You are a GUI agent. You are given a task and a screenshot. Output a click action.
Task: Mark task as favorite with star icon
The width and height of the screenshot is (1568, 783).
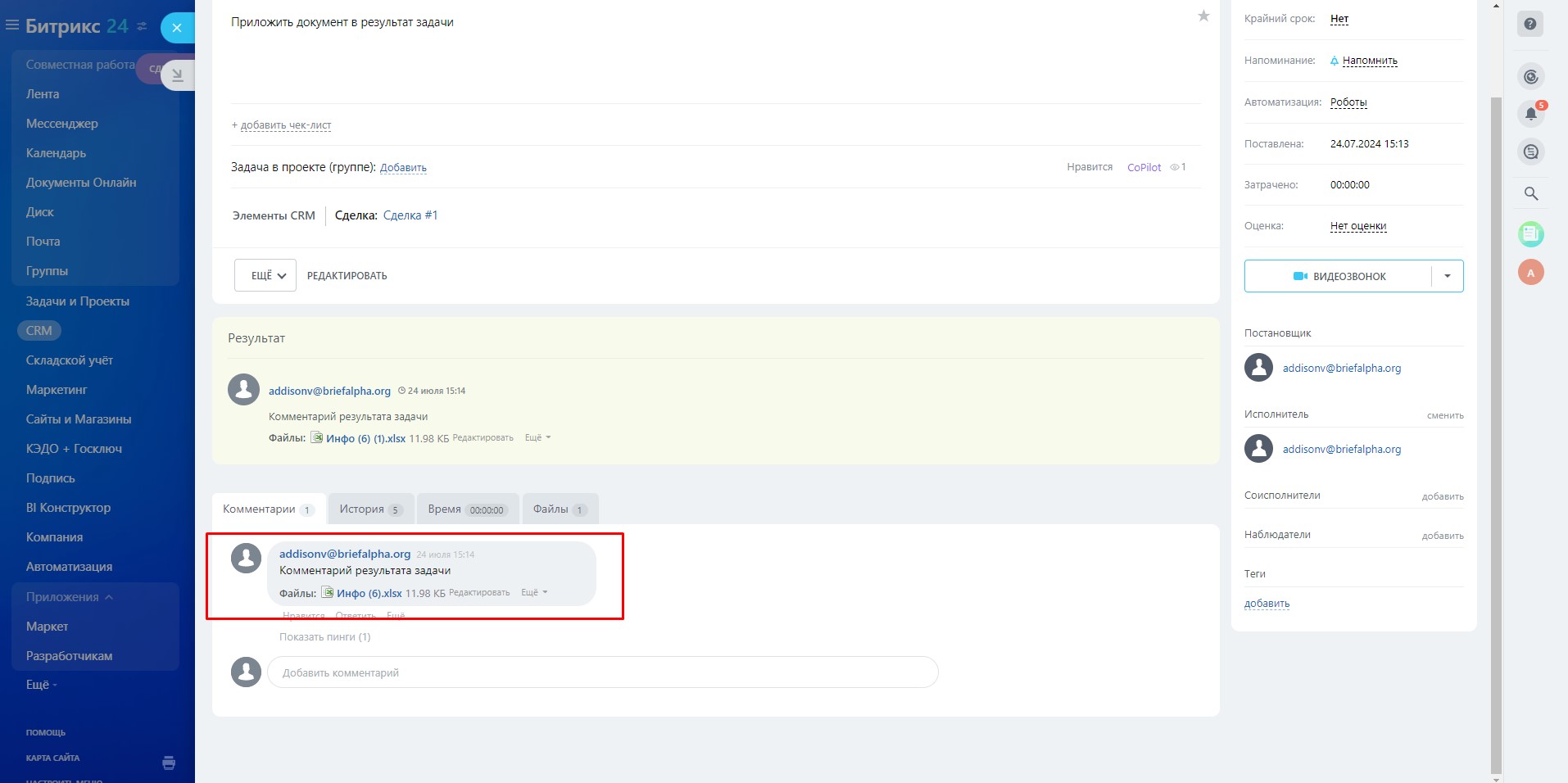pyautogui.click(x=1203, y=16)
